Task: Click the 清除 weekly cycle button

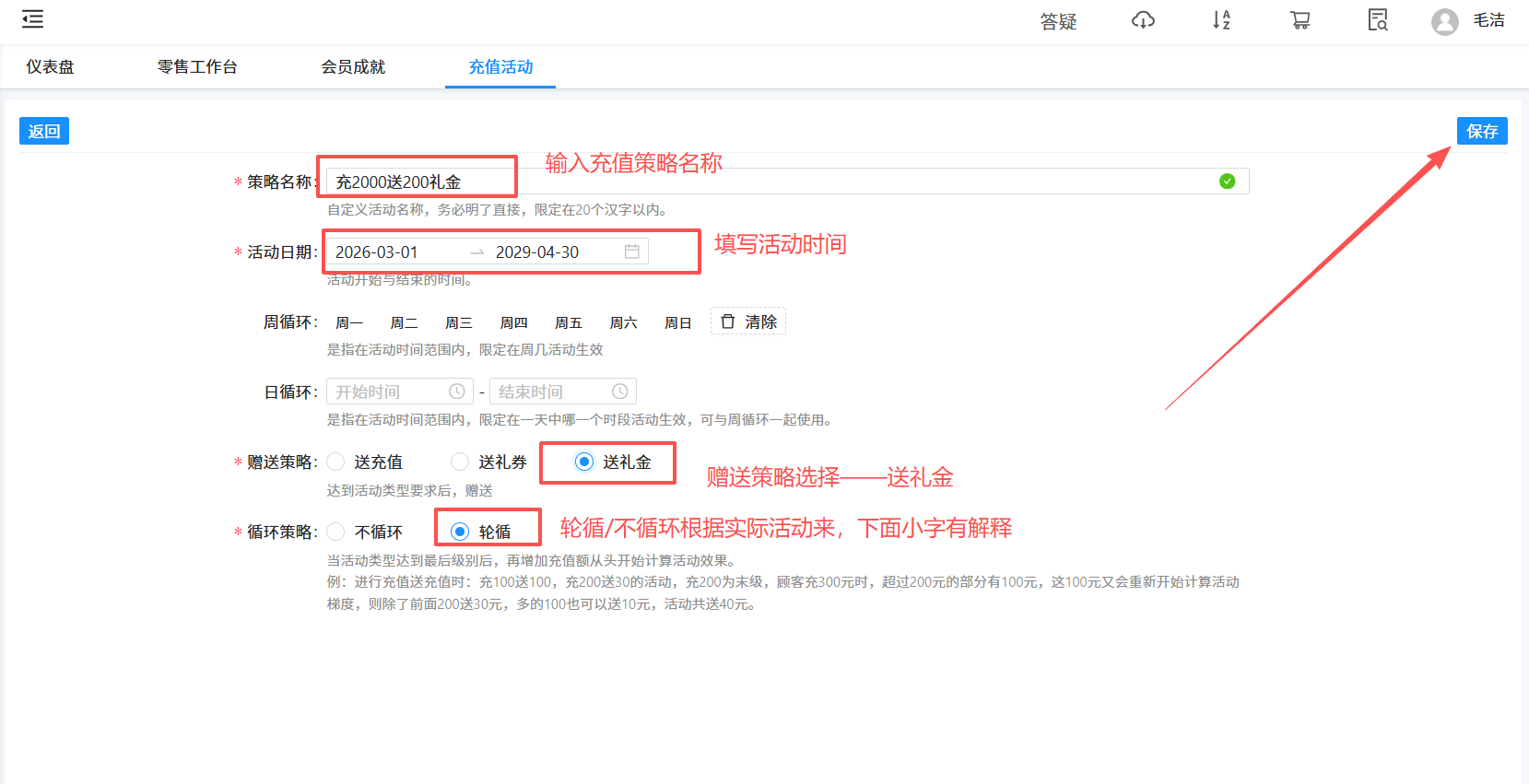Action: pyautogui.click(x=748, y=322)
